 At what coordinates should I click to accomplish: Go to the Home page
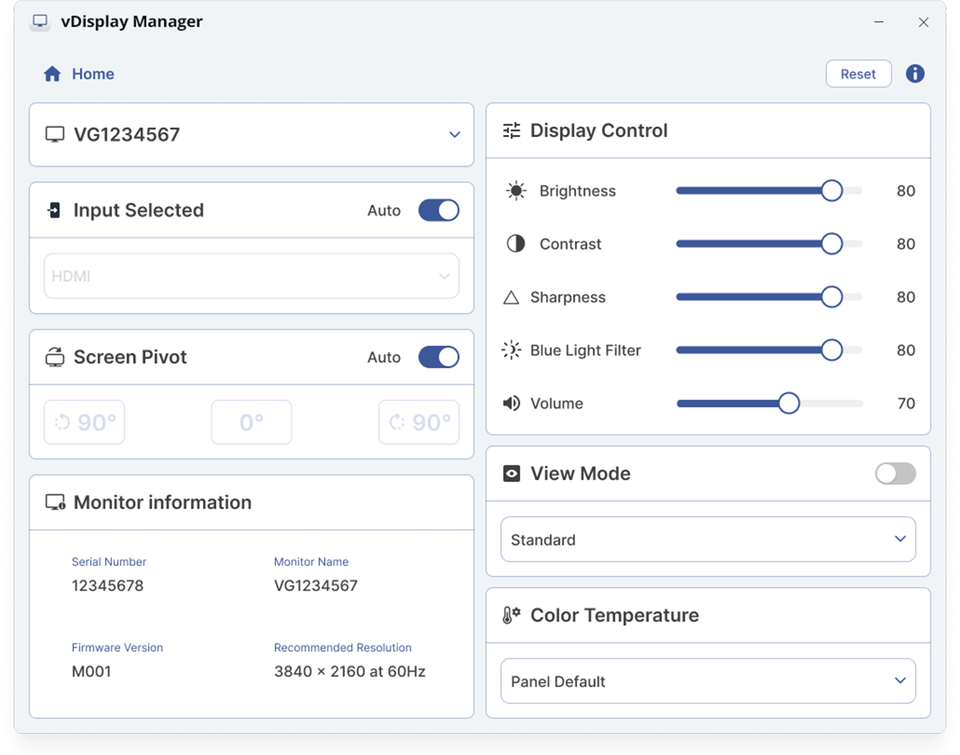coord(92,74)
